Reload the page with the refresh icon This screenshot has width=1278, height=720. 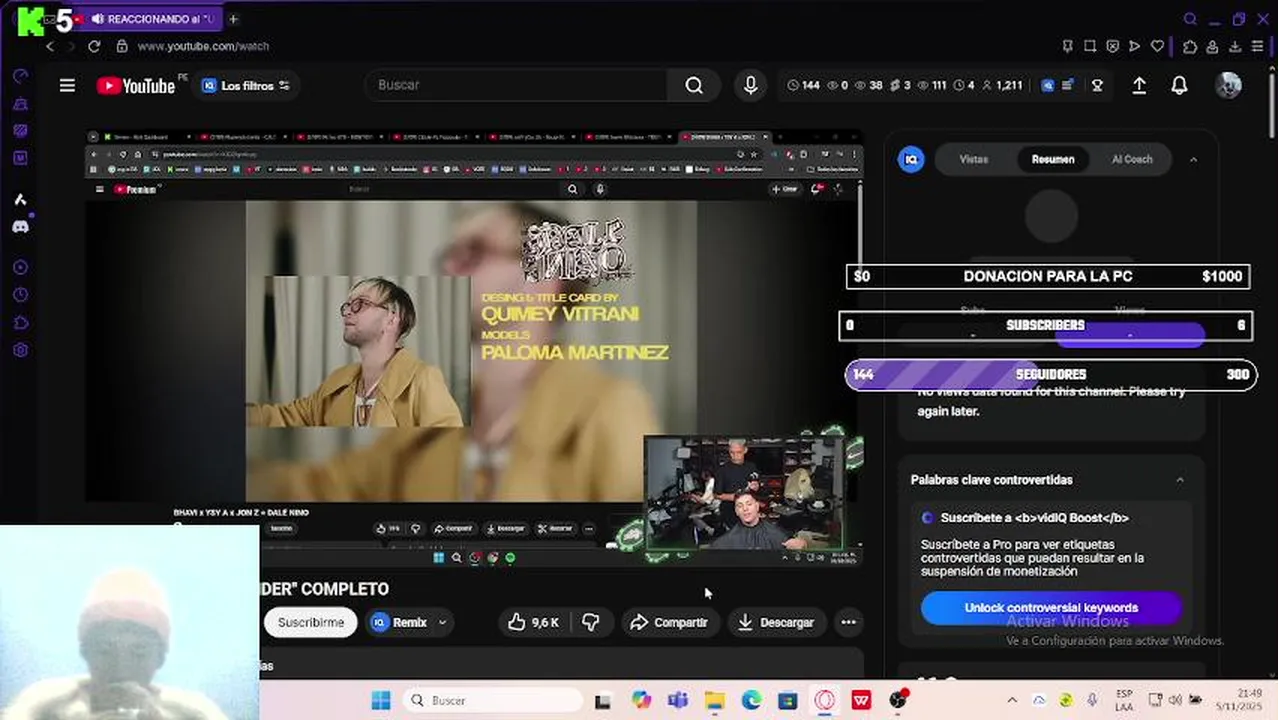click(x=94, y=46)
